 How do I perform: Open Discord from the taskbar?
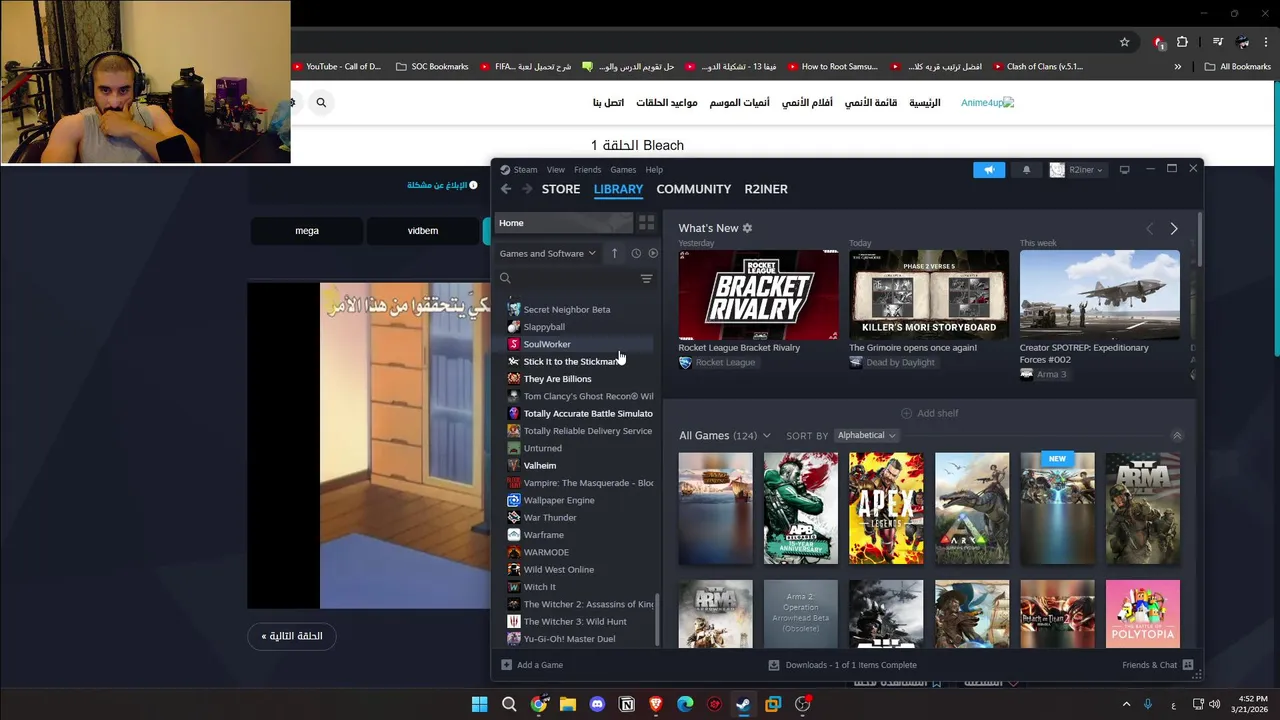(597, 704)
